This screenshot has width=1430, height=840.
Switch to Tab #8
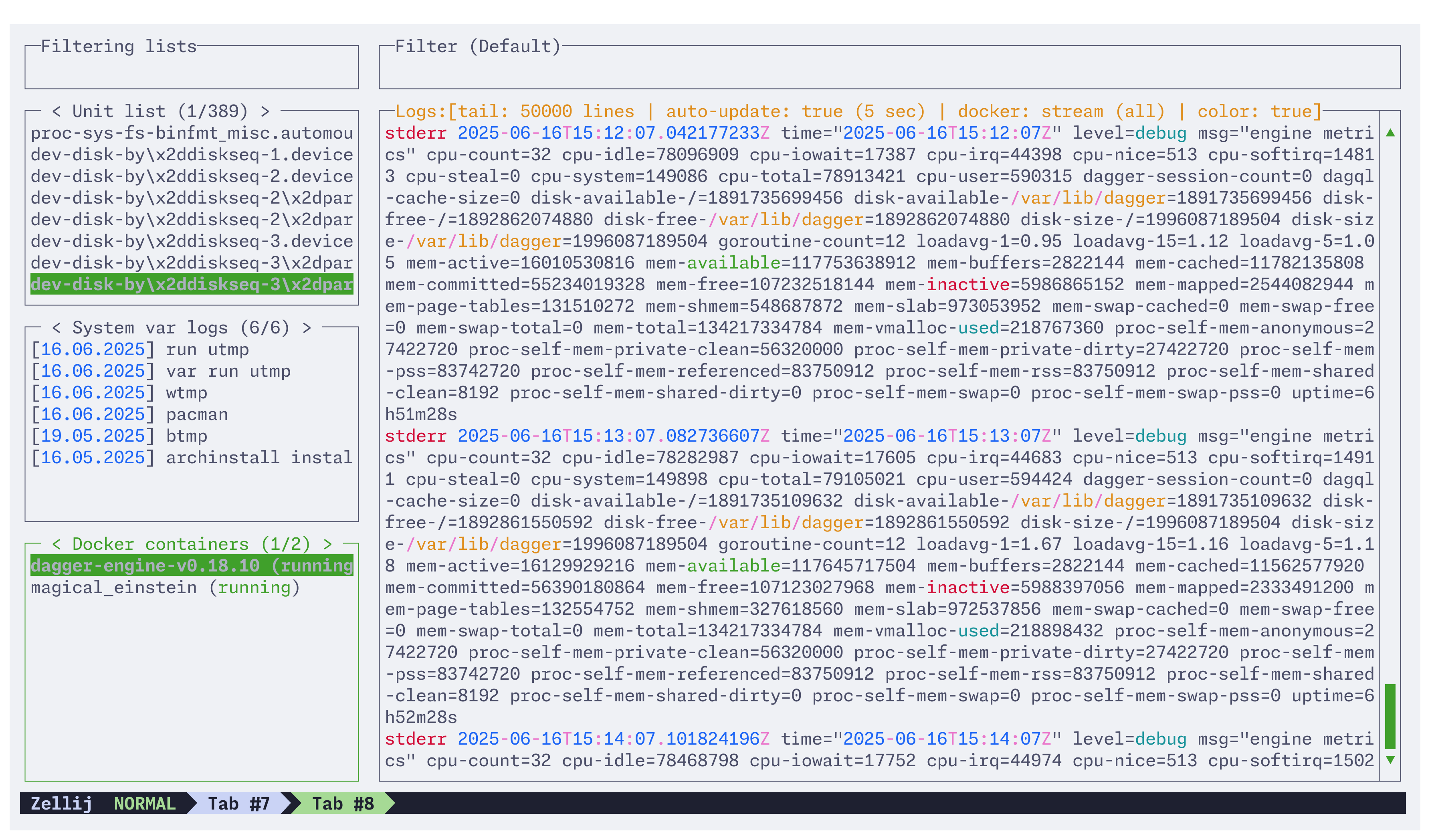[x=343, y=804]
